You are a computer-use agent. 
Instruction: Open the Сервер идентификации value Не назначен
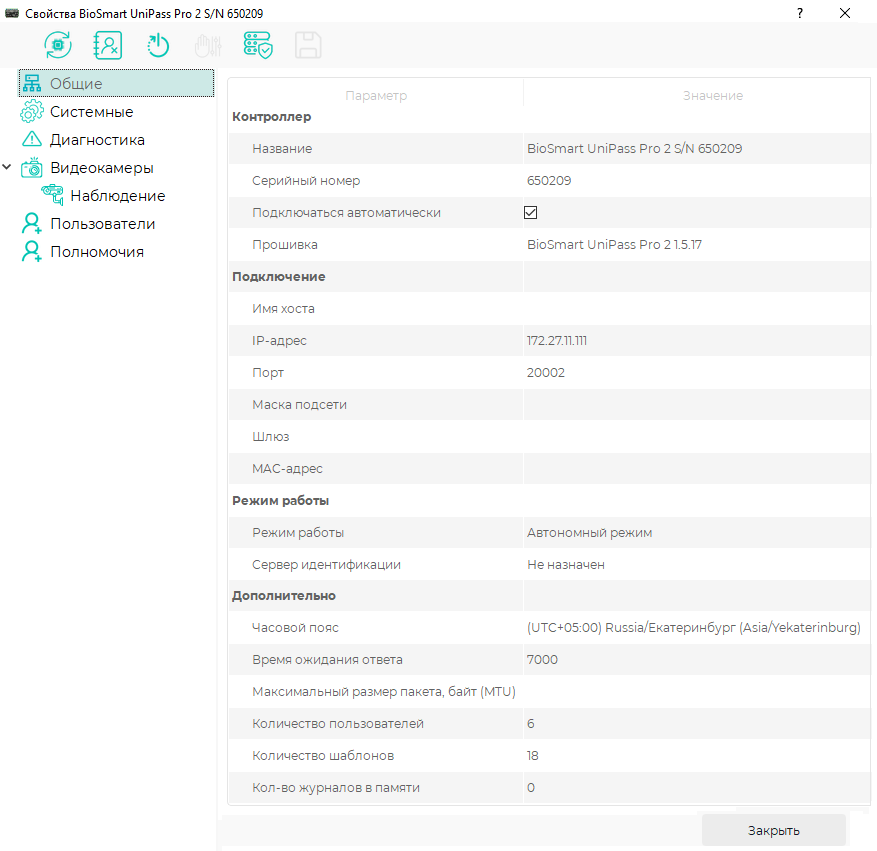click(565, 564)
